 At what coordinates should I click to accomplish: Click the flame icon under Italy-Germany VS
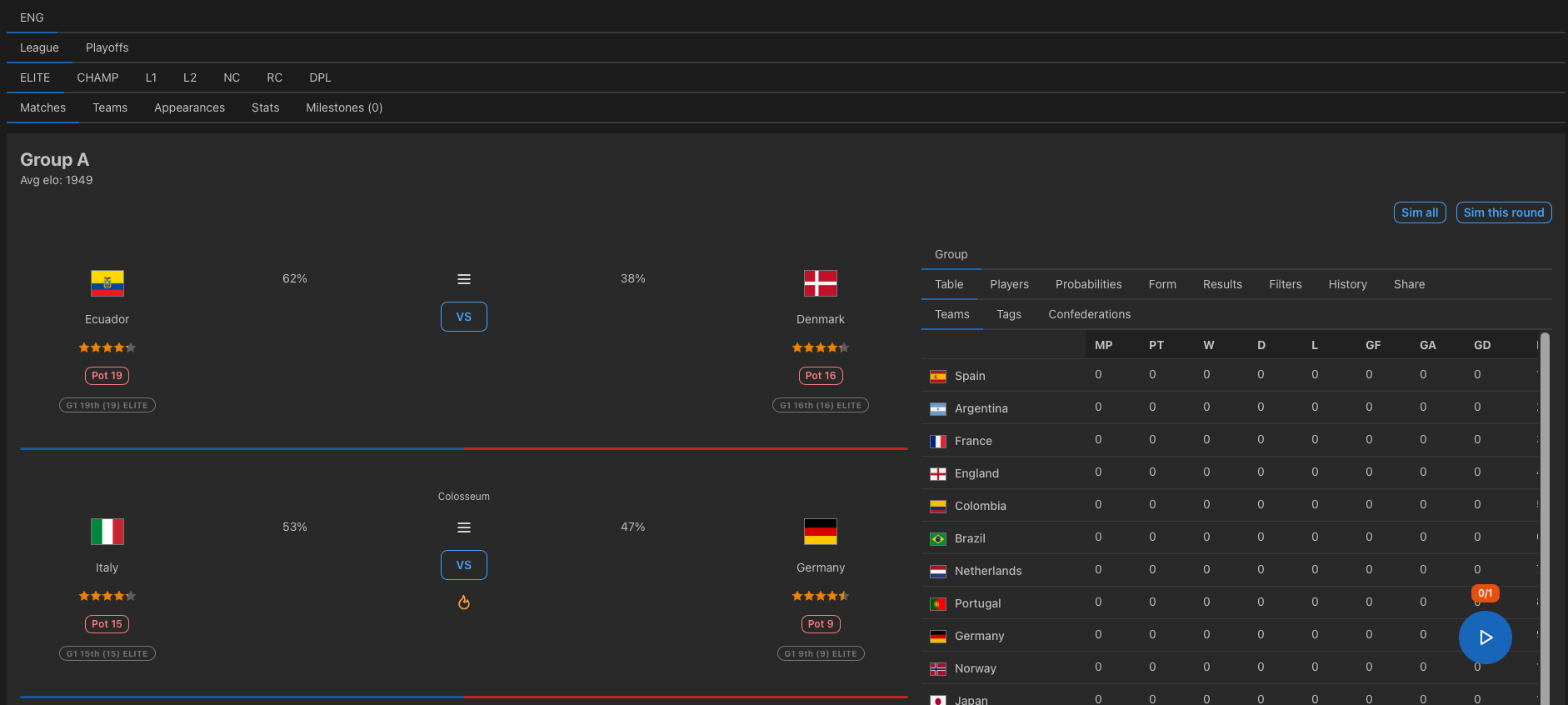[464, 602]
